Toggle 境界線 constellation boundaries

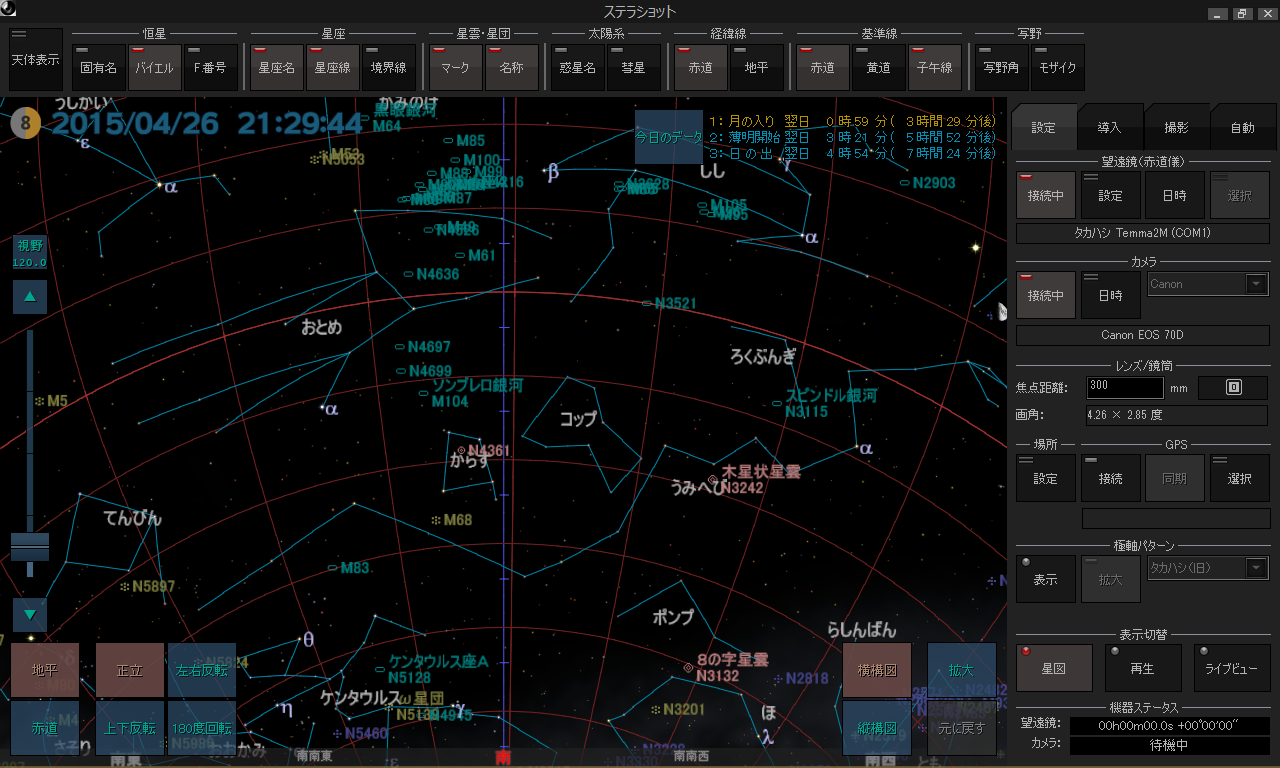click(x=389, y=68)
